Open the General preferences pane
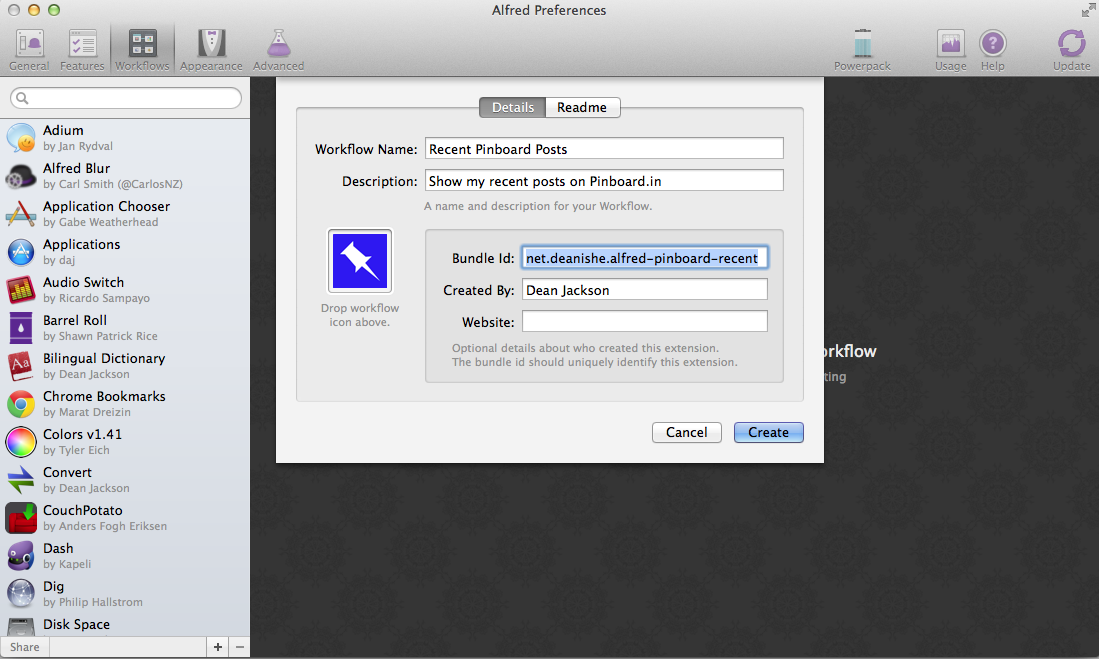1099x659 pixels. coord(29,50)
